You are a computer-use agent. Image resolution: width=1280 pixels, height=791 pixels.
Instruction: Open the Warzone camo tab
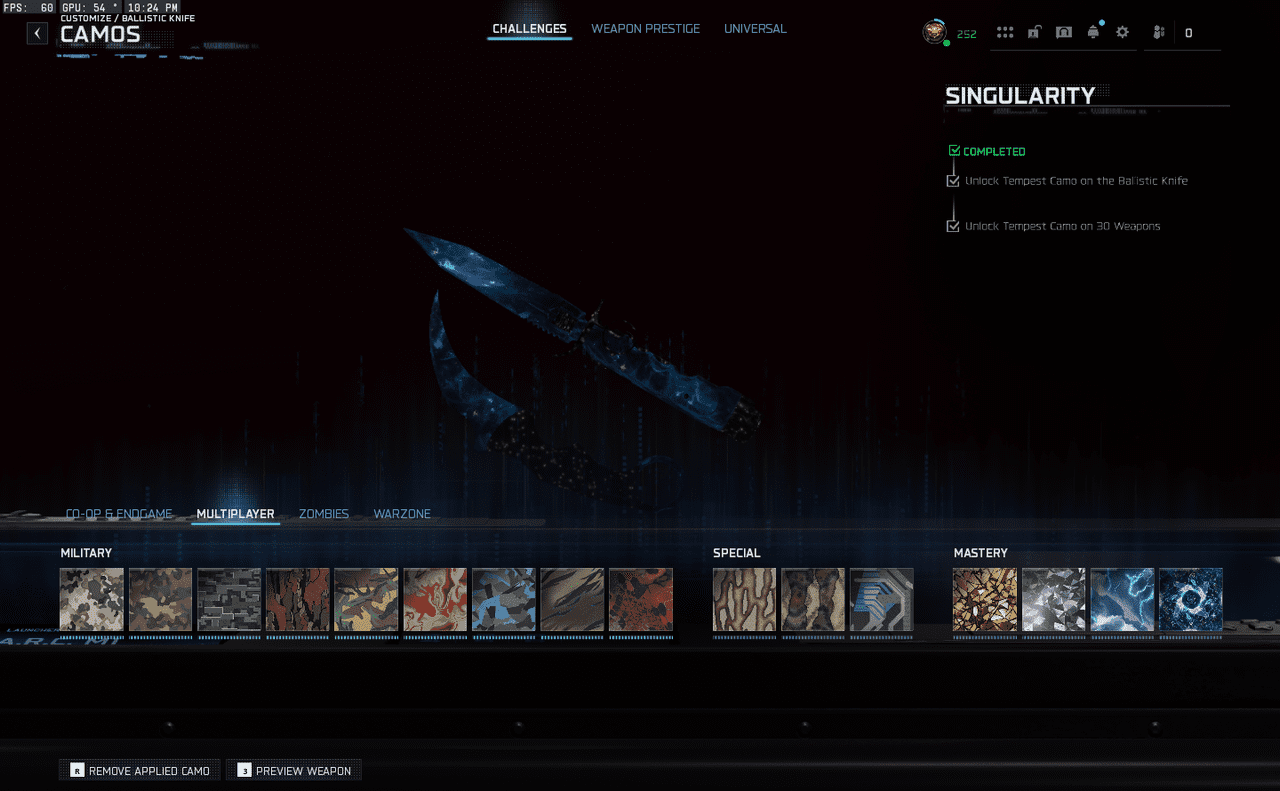402,514
